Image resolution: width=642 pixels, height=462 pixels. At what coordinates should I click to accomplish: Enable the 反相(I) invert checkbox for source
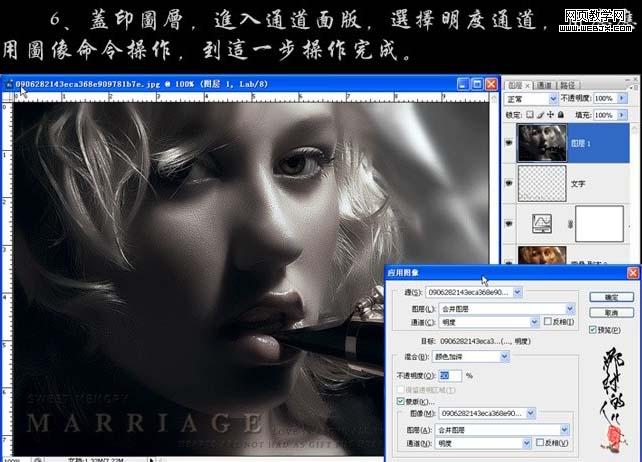548,322
